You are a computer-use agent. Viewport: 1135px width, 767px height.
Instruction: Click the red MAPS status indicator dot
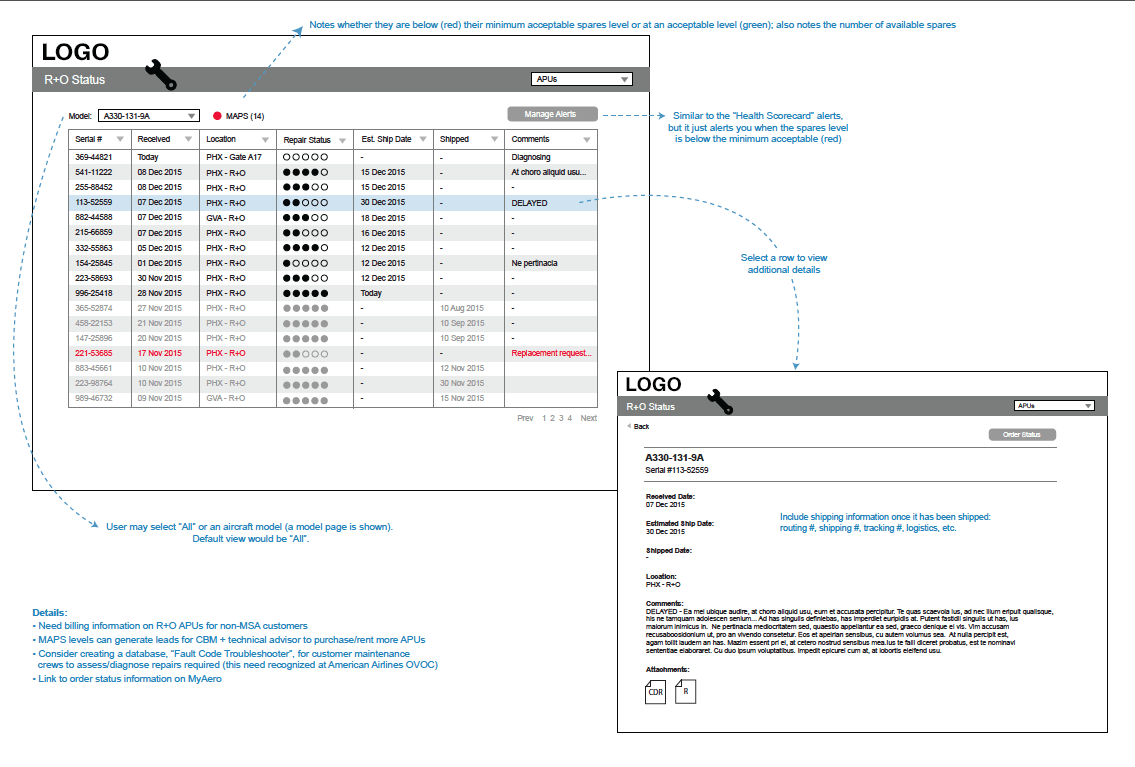[217, 117]
